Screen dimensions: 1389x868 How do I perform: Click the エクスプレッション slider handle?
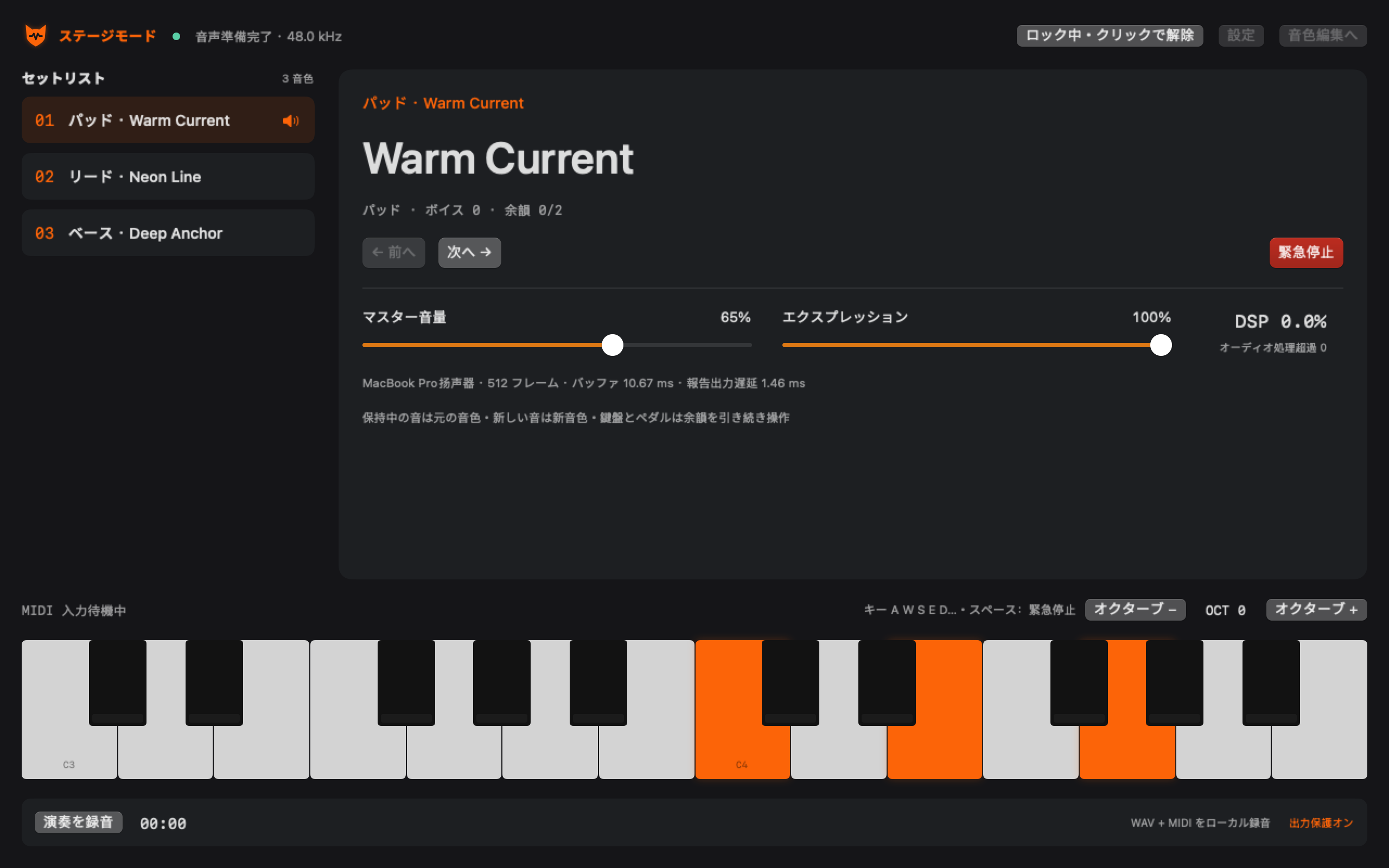pyautogui.click(x=1161, y=345)
